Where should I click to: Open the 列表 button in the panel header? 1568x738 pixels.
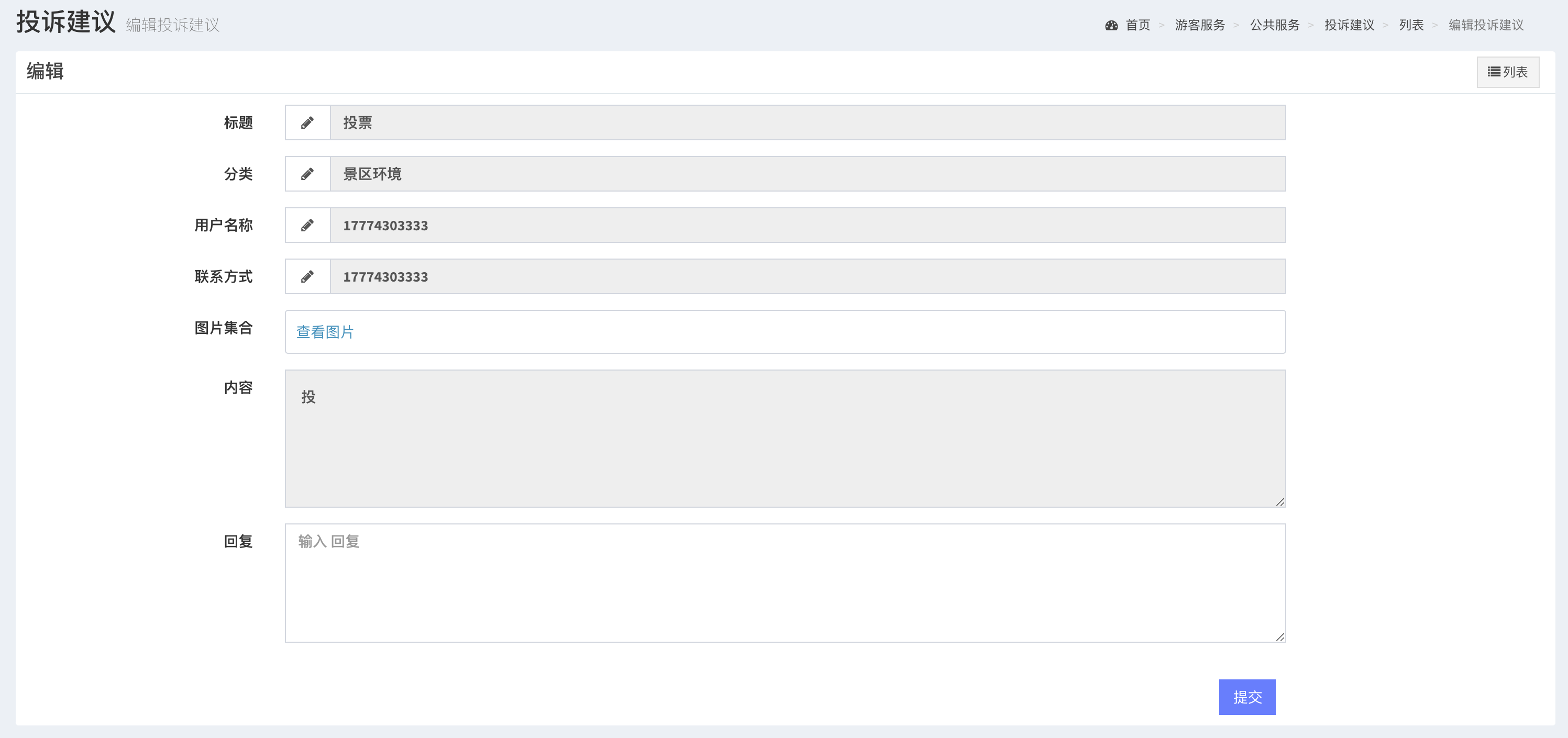(x=1507, y=72)
